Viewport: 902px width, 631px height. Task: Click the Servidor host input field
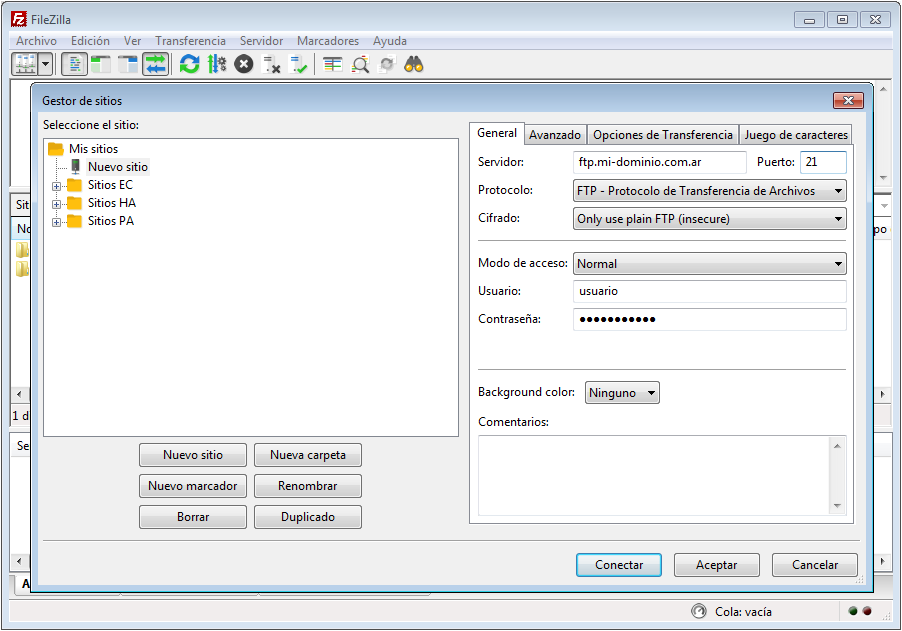pyautogui.click(x=660, y=162)
